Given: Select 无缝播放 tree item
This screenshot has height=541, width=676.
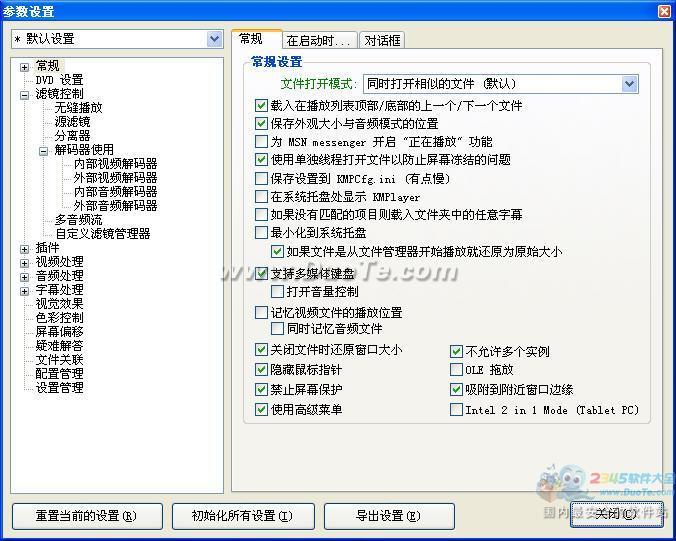Looking at the screenshot, I should click(x=78, y=108).
